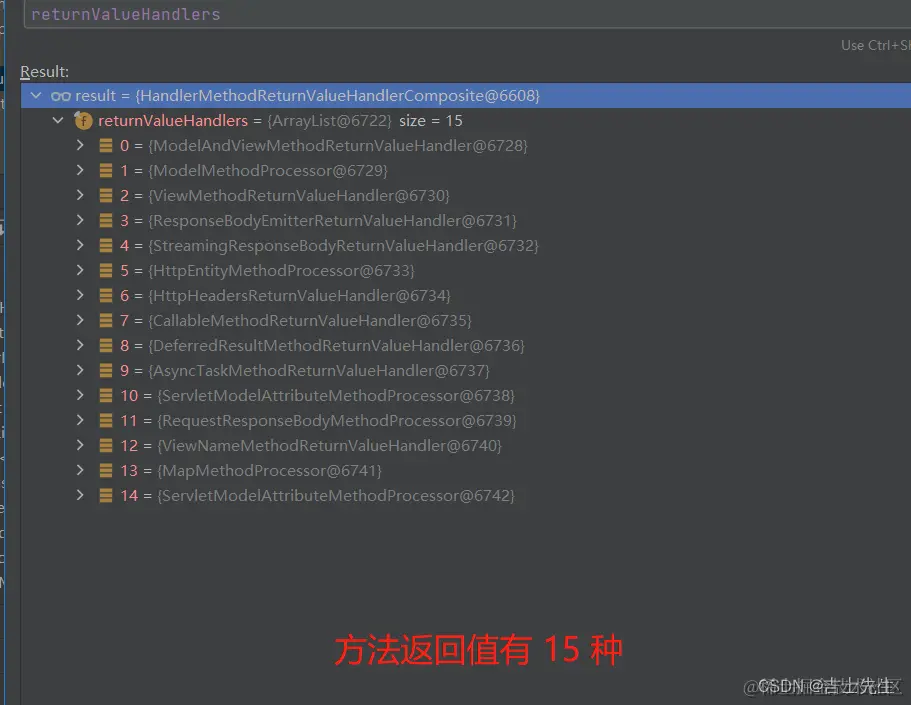The image size is (911, 705).
Task: Select text {ServletModelAttributeMethodProcessor@6742}
Action: [336, 495]
